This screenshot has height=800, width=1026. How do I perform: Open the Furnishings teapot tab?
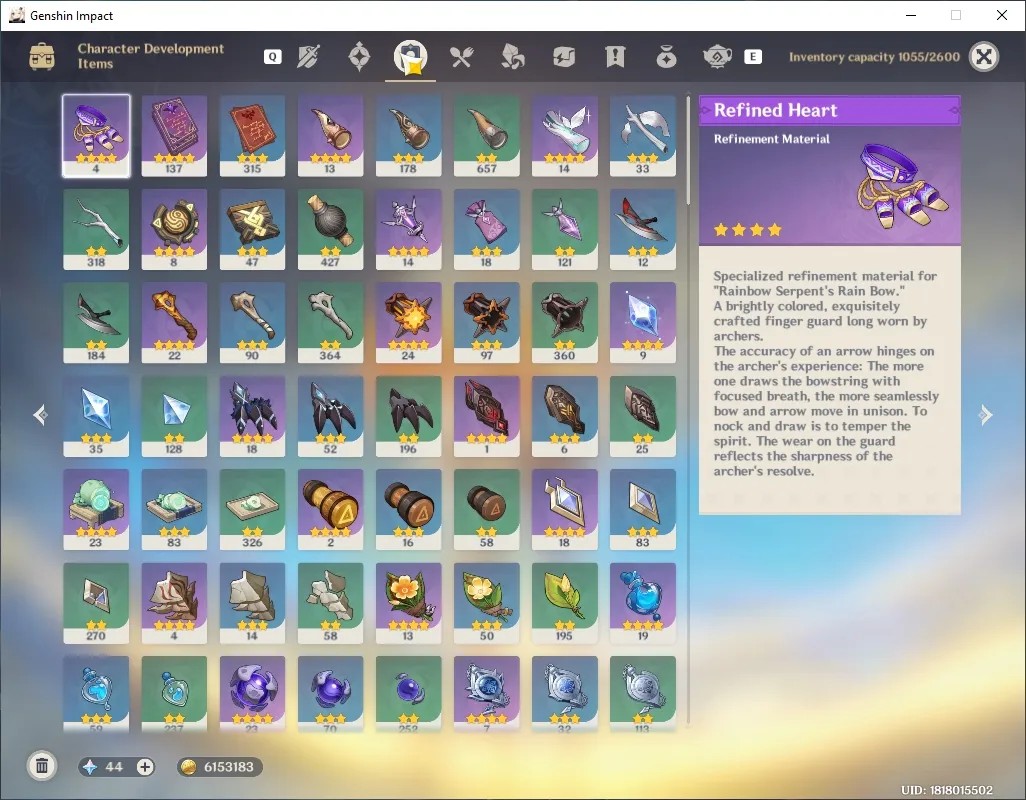click(x=717, y=57)
